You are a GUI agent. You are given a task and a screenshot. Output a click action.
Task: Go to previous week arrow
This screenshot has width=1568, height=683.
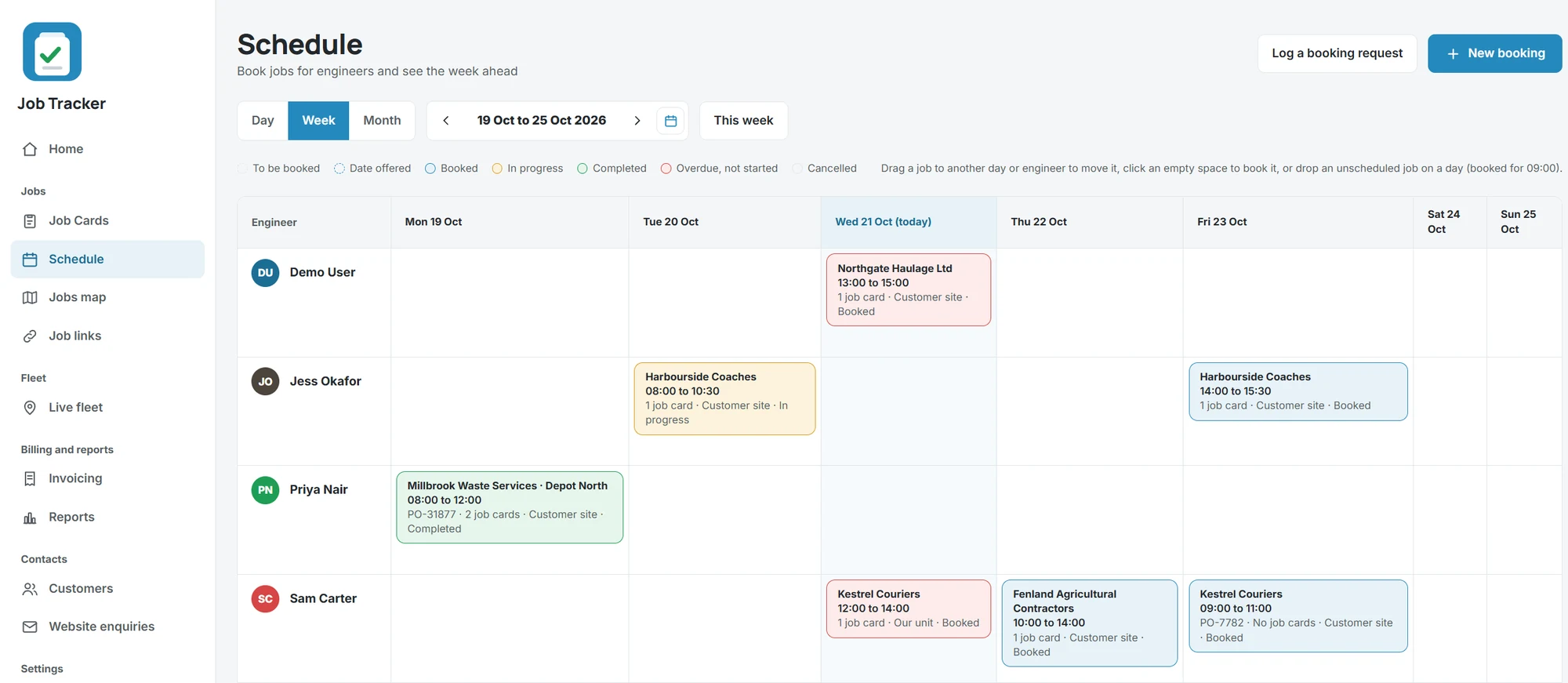(x=446, y=121)
